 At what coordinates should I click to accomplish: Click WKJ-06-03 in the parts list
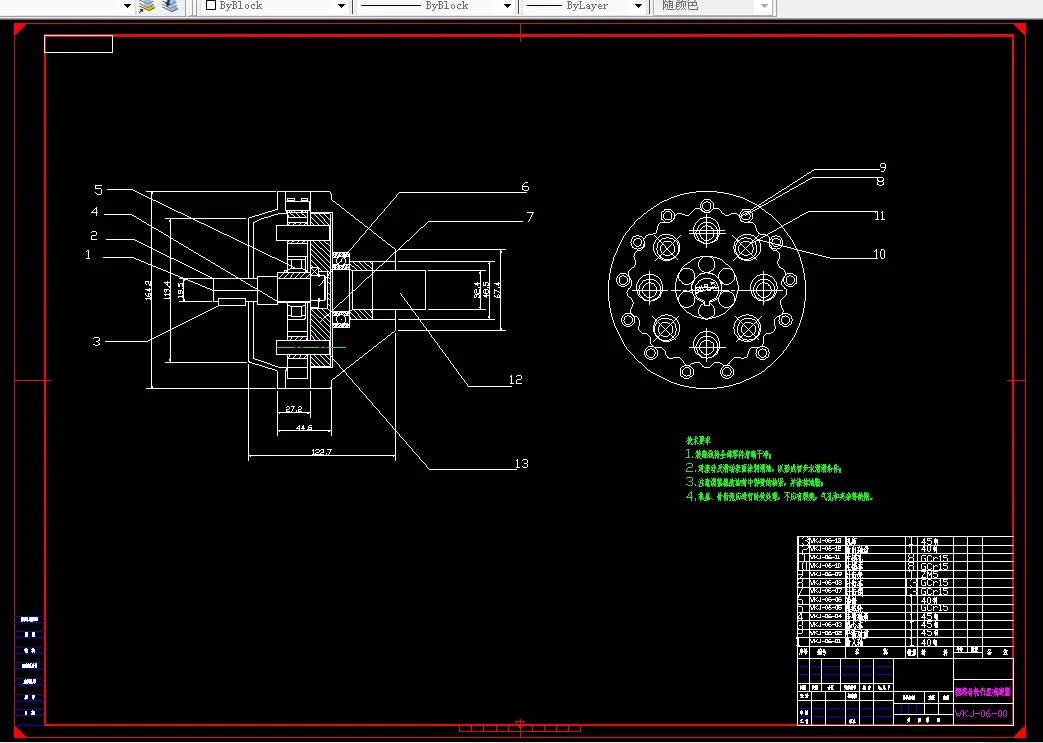pos(825,625)
